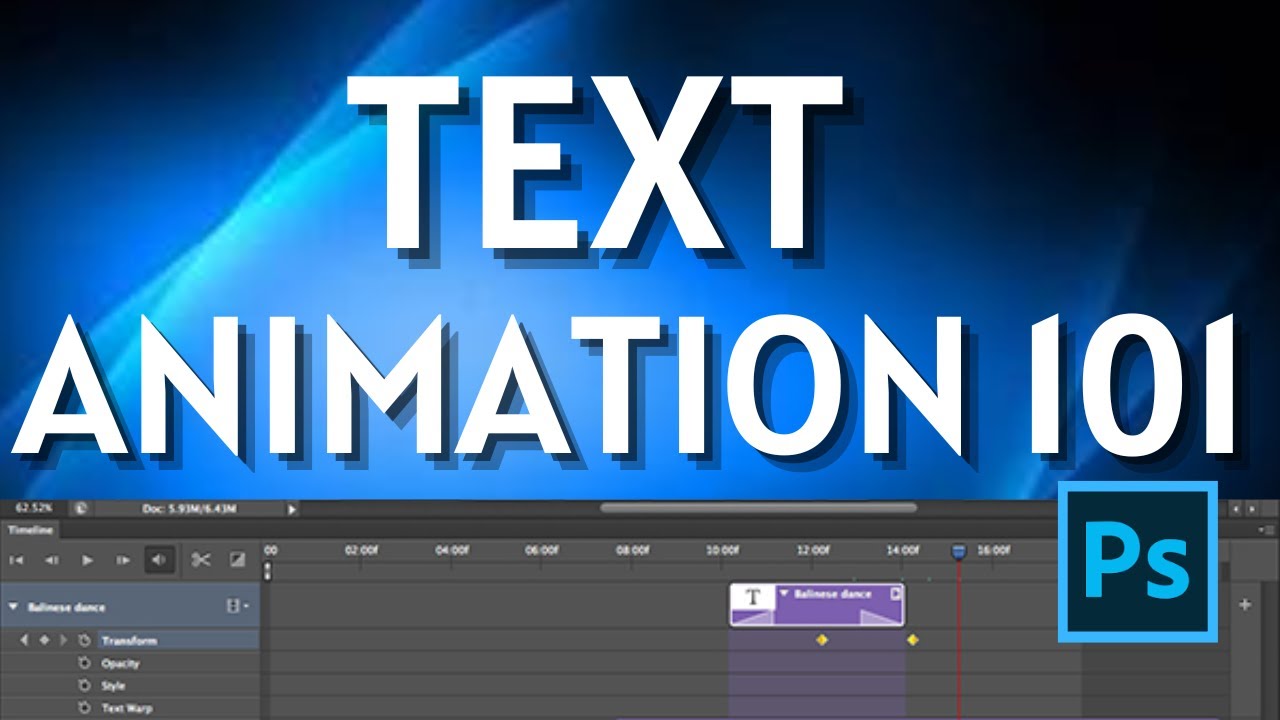Click the 04:00f mark on time ruler
Screen dimensions: 1280x720
click(452, 550)
